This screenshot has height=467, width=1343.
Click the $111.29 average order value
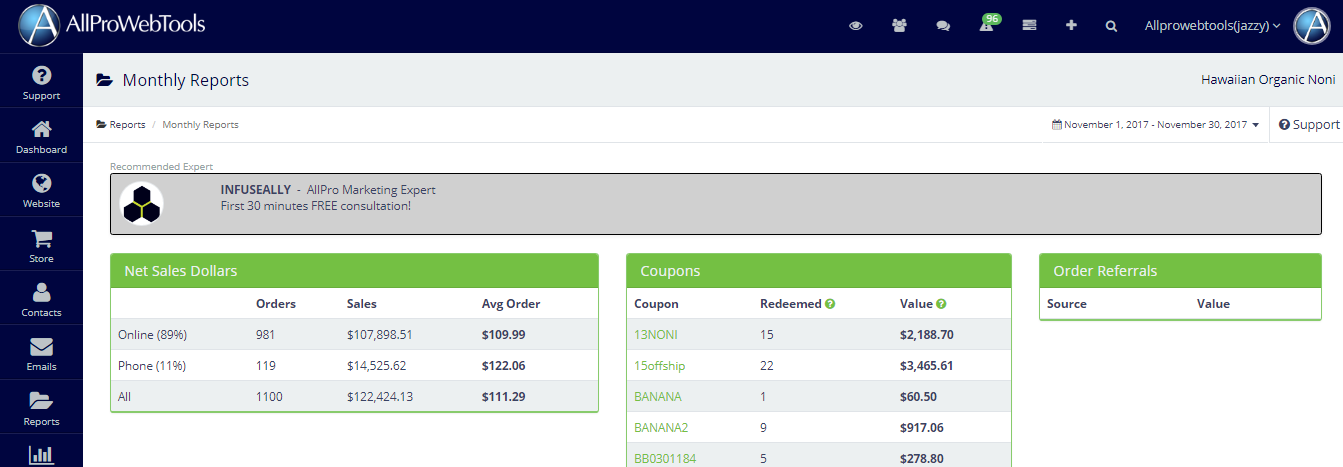click(503, 397)
